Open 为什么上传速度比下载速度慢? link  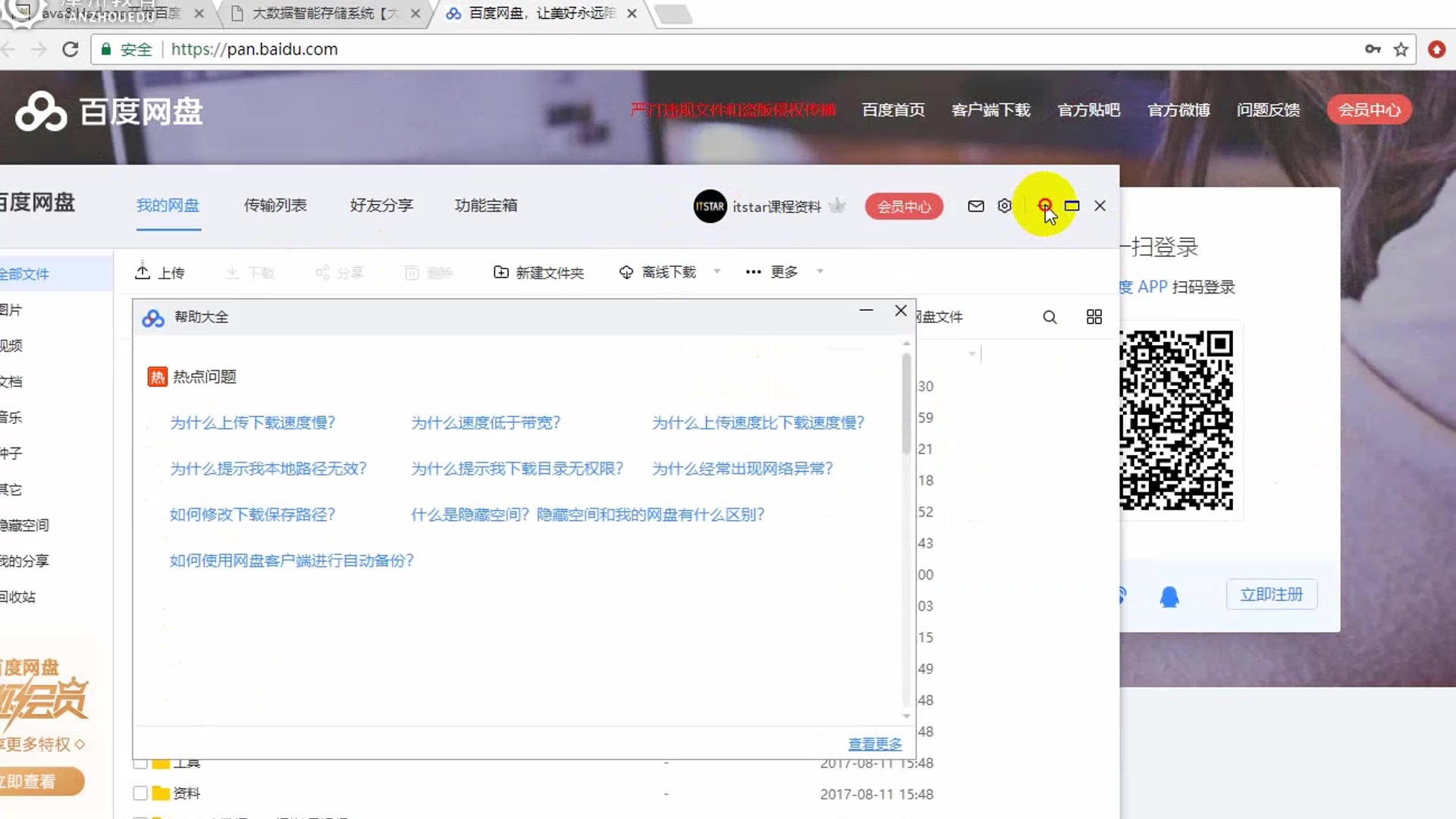tap(758, 423)
